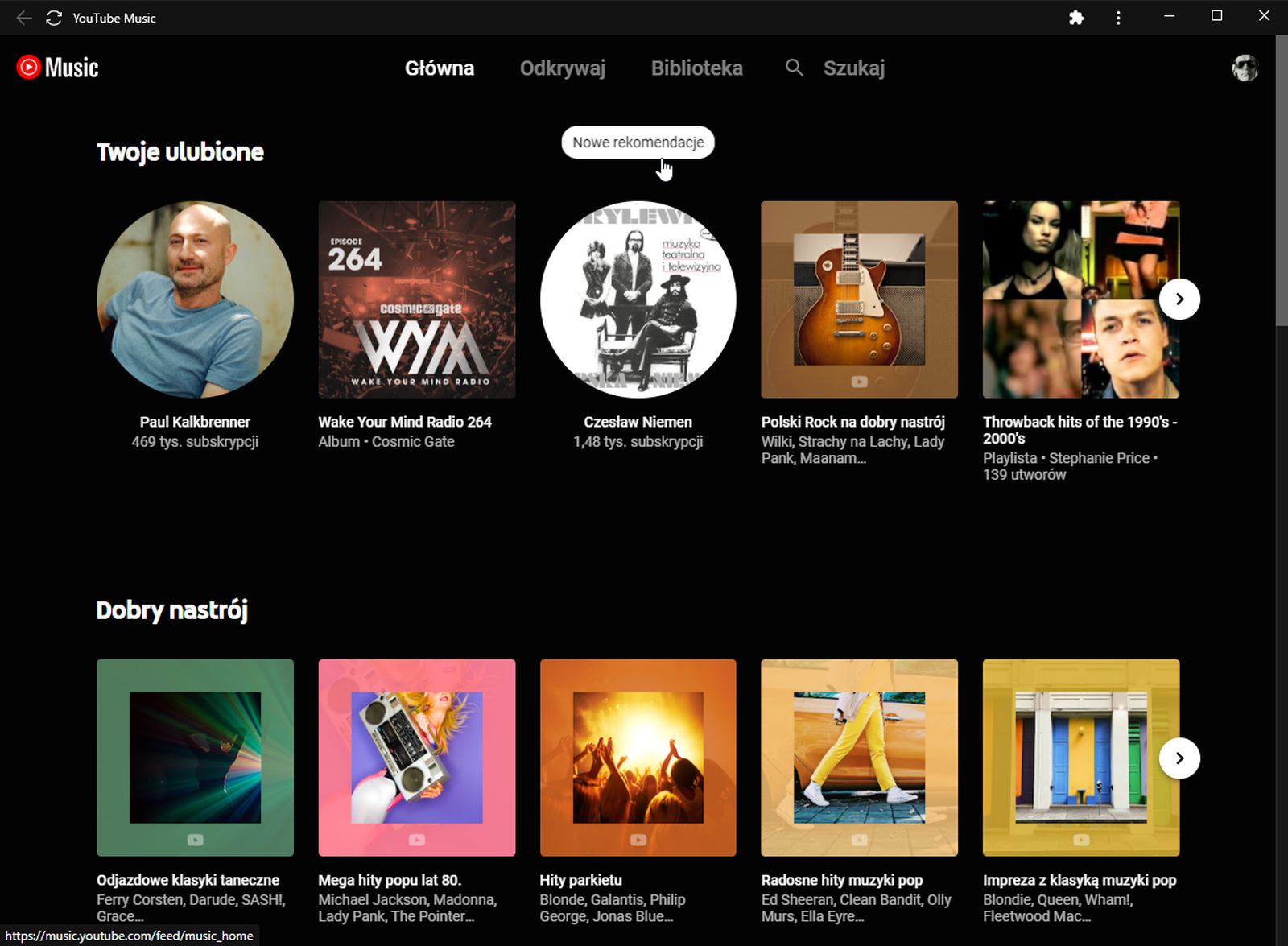Close the YouTube Music window
Screen dimensions: 1288x946
point(1264,16)
